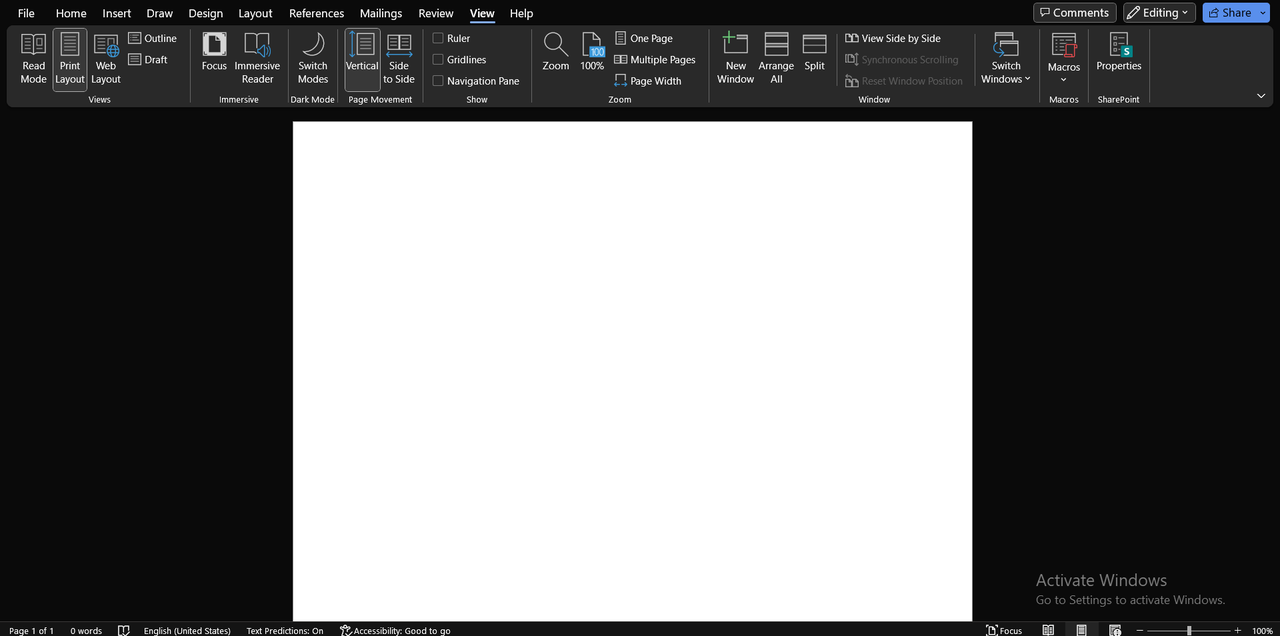Switch to the Draw tab

pyautogui.click(x=160, y=13)
